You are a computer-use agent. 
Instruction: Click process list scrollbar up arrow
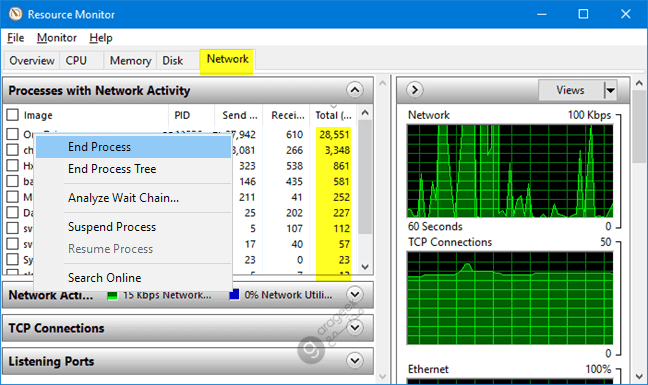click(x=365, y=113)
